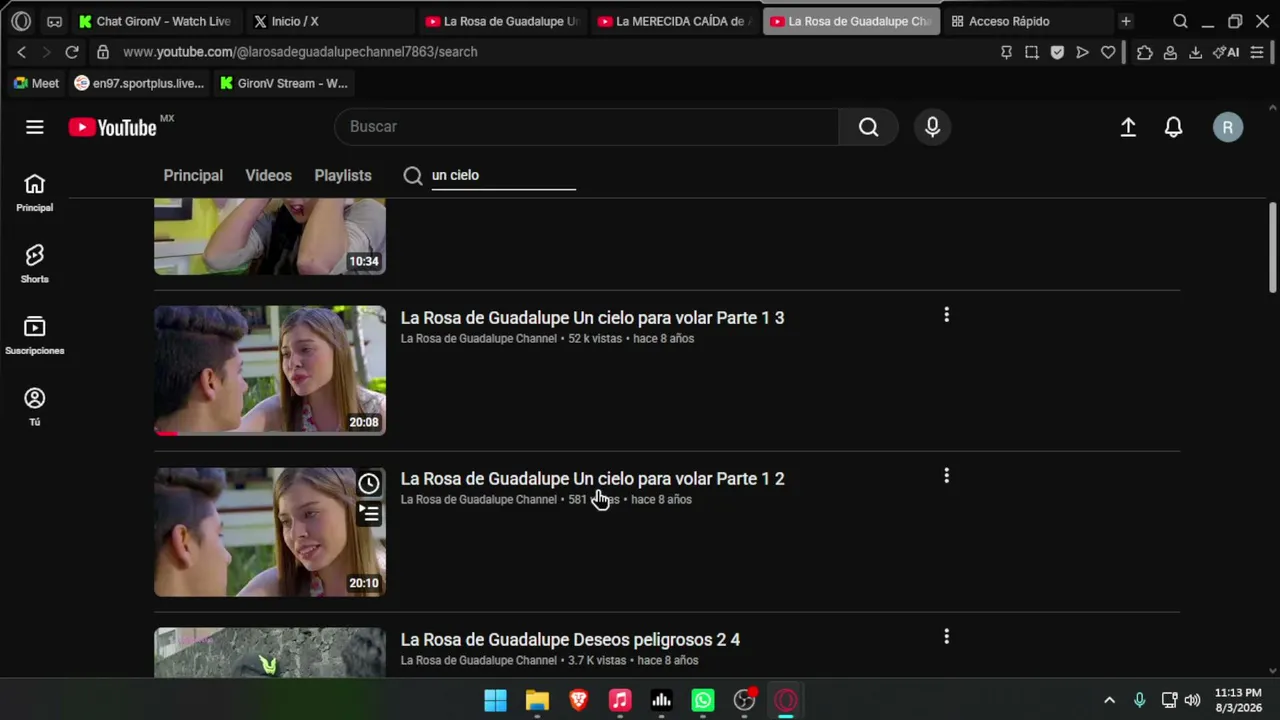Open options for Un cielo para volar Parte 1 3
1280x720 pixels.
pos(946,315)
